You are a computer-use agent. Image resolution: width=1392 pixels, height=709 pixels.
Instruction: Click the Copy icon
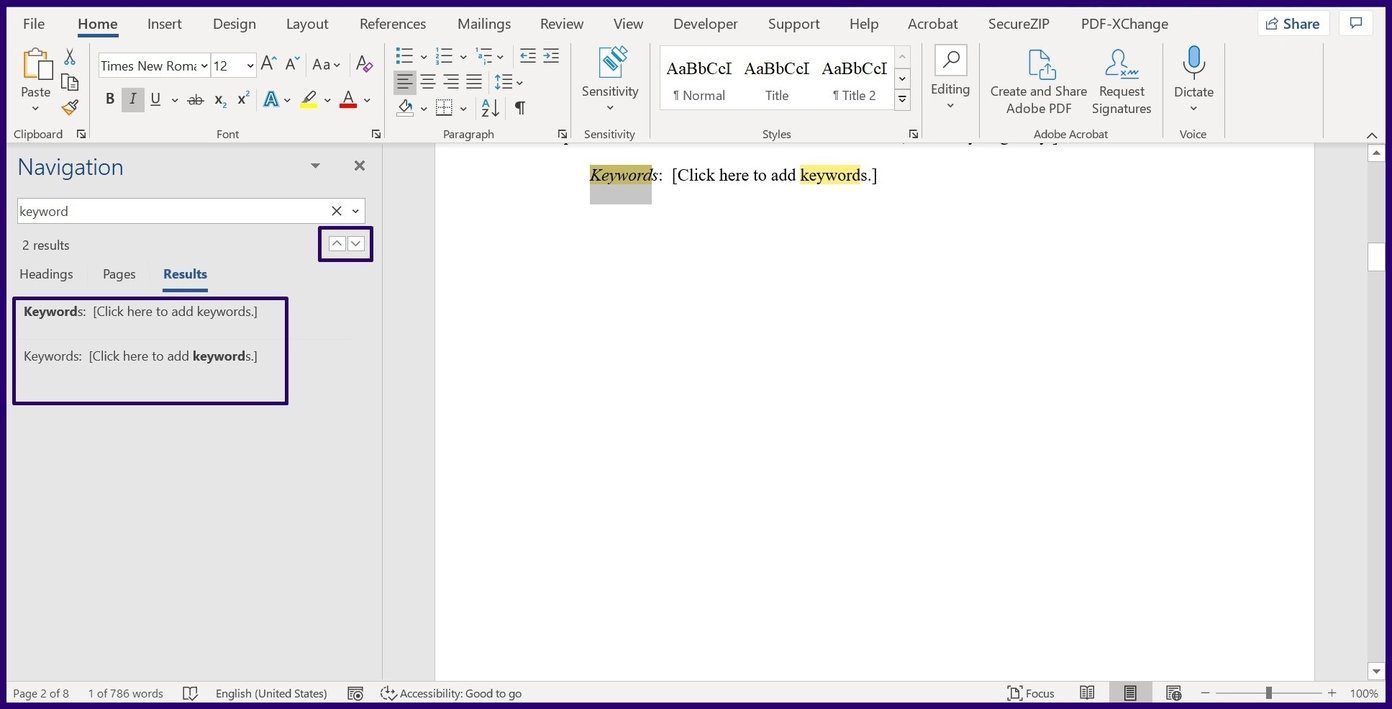tap(70, 82)
